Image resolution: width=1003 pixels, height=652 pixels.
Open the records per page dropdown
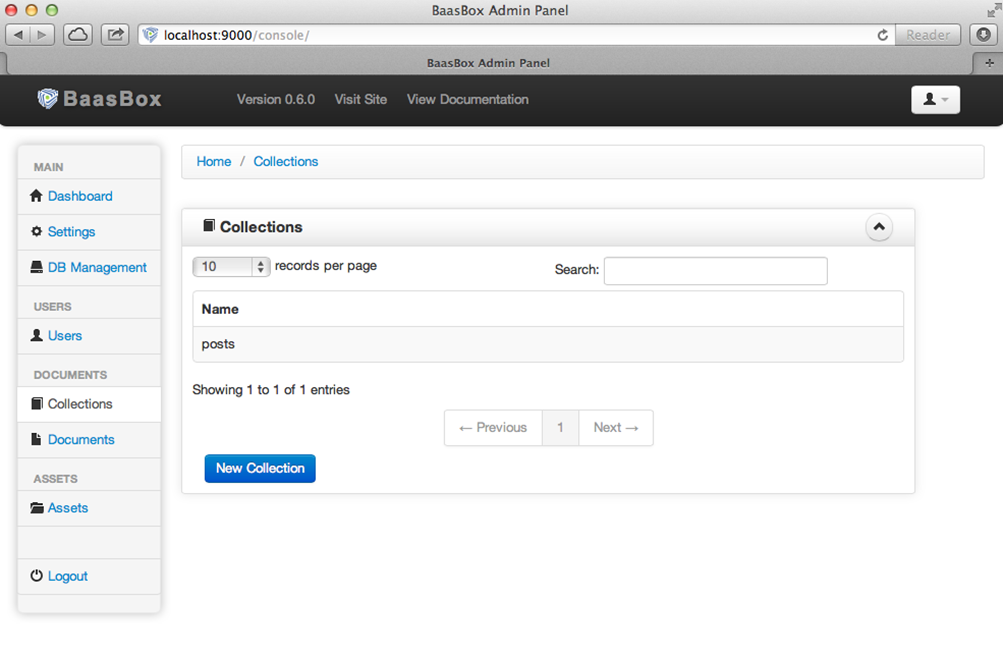coord(231,266)
